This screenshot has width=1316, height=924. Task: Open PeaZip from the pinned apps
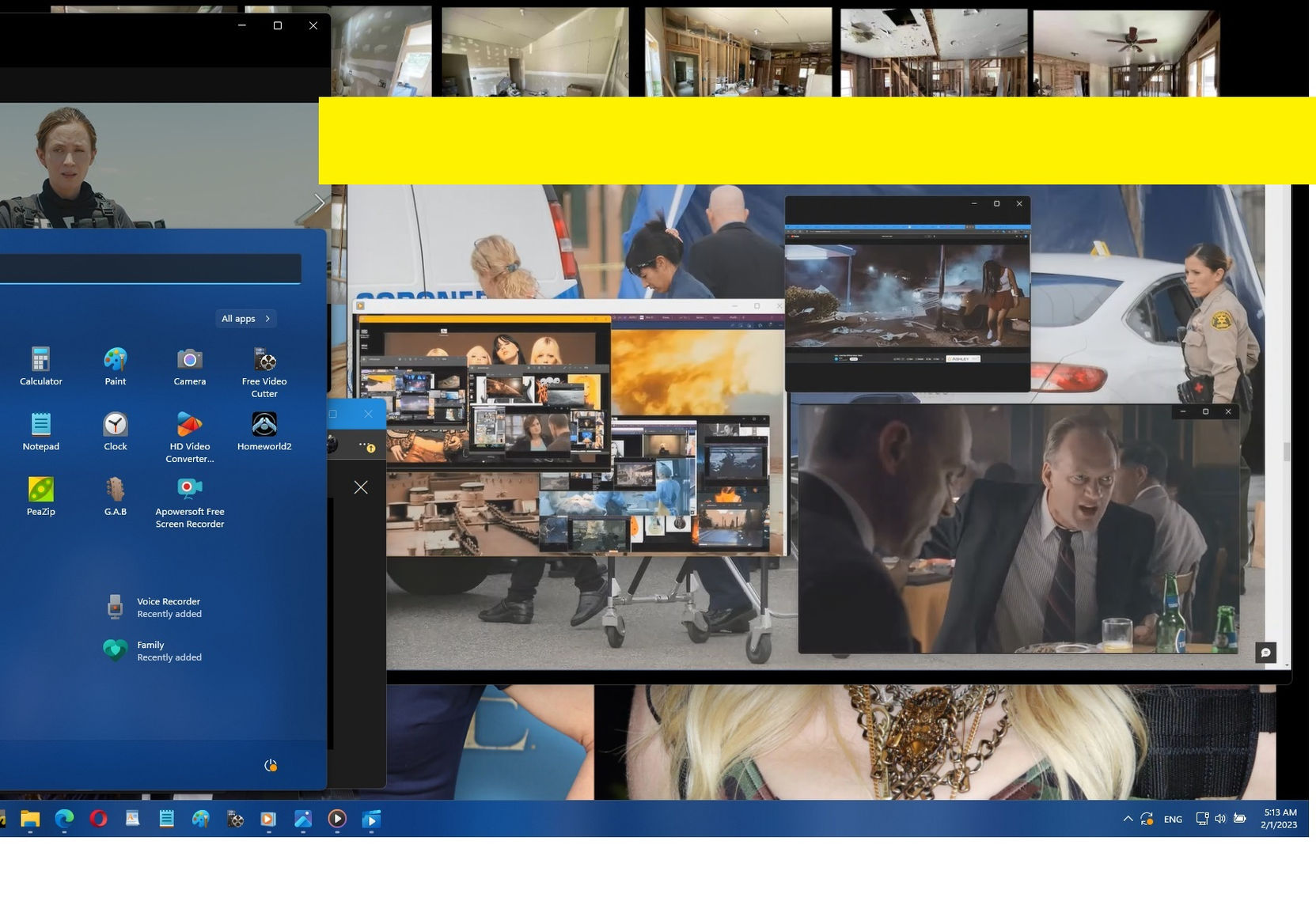[40, 497]
